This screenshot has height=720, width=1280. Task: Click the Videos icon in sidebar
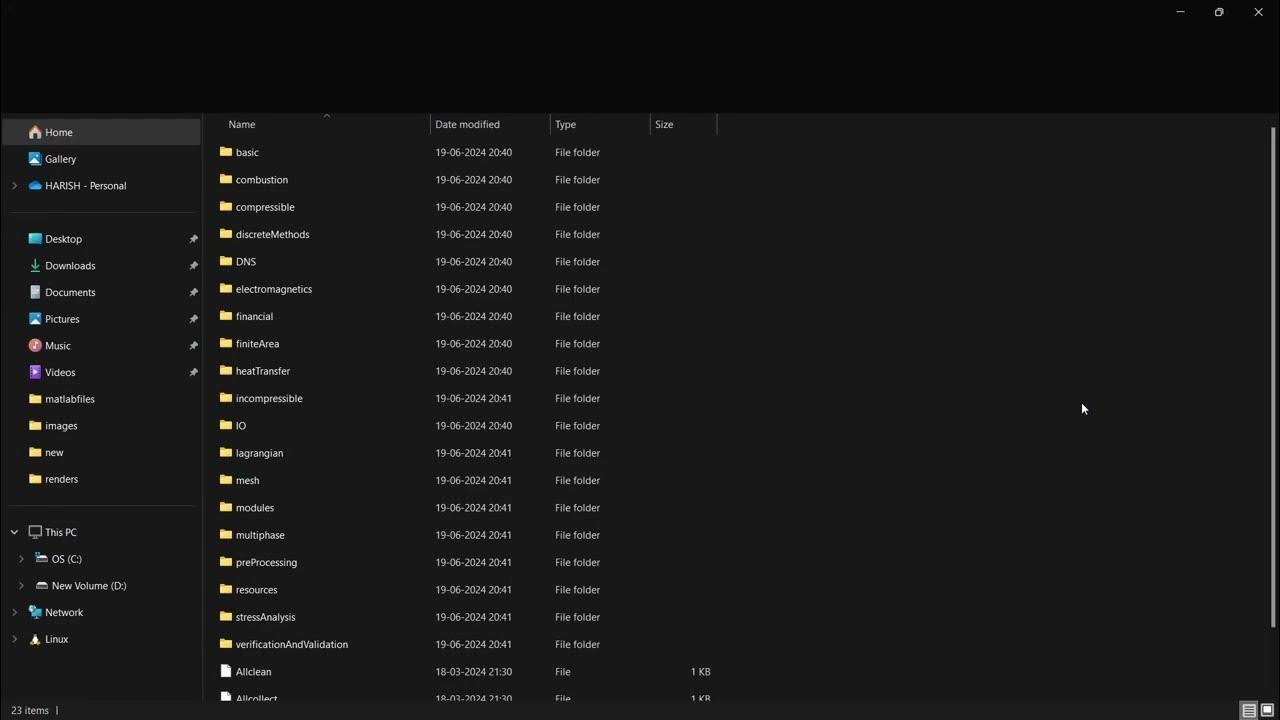[35, 372]
